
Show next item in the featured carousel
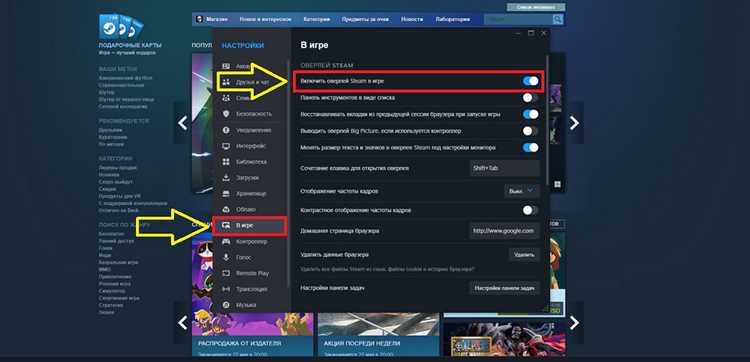coord(574,123)
